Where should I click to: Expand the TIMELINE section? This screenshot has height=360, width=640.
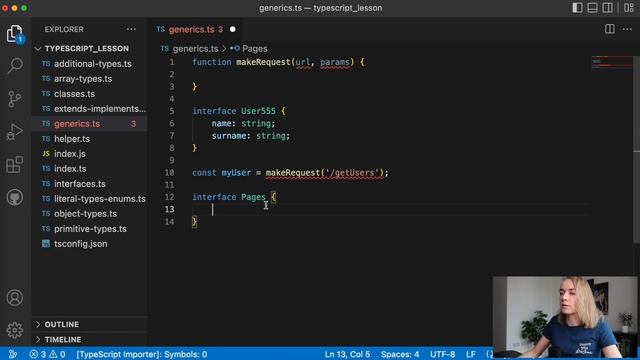[63, 340]
